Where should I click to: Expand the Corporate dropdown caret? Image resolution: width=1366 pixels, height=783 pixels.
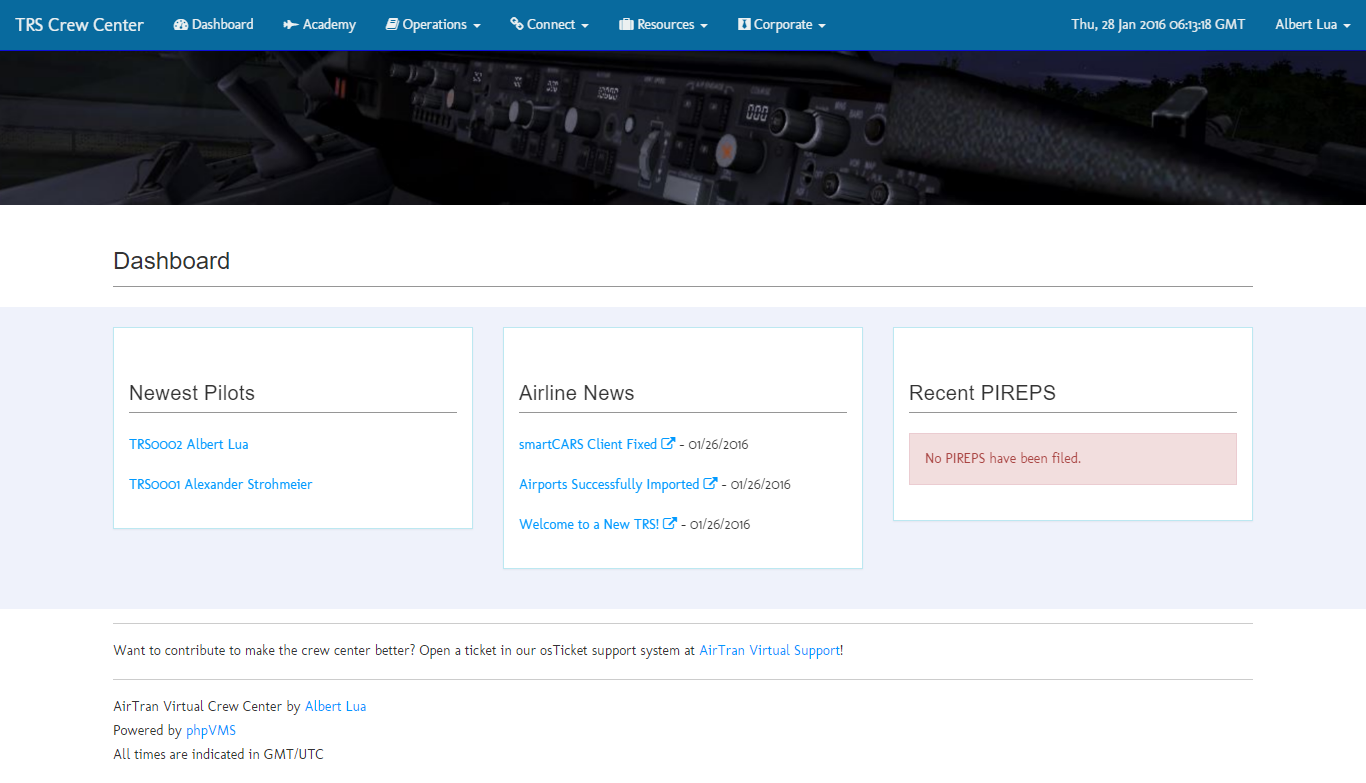822,26
